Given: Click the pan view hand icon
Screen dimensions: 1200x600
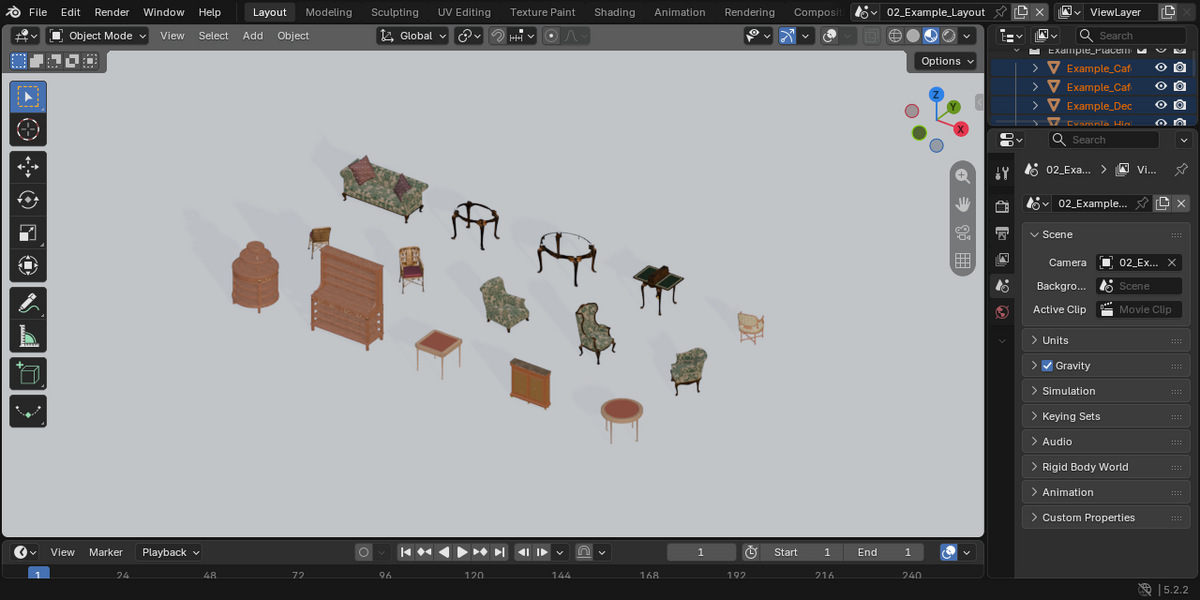Looking at the screenshot, I should click(x=963, y=204).
